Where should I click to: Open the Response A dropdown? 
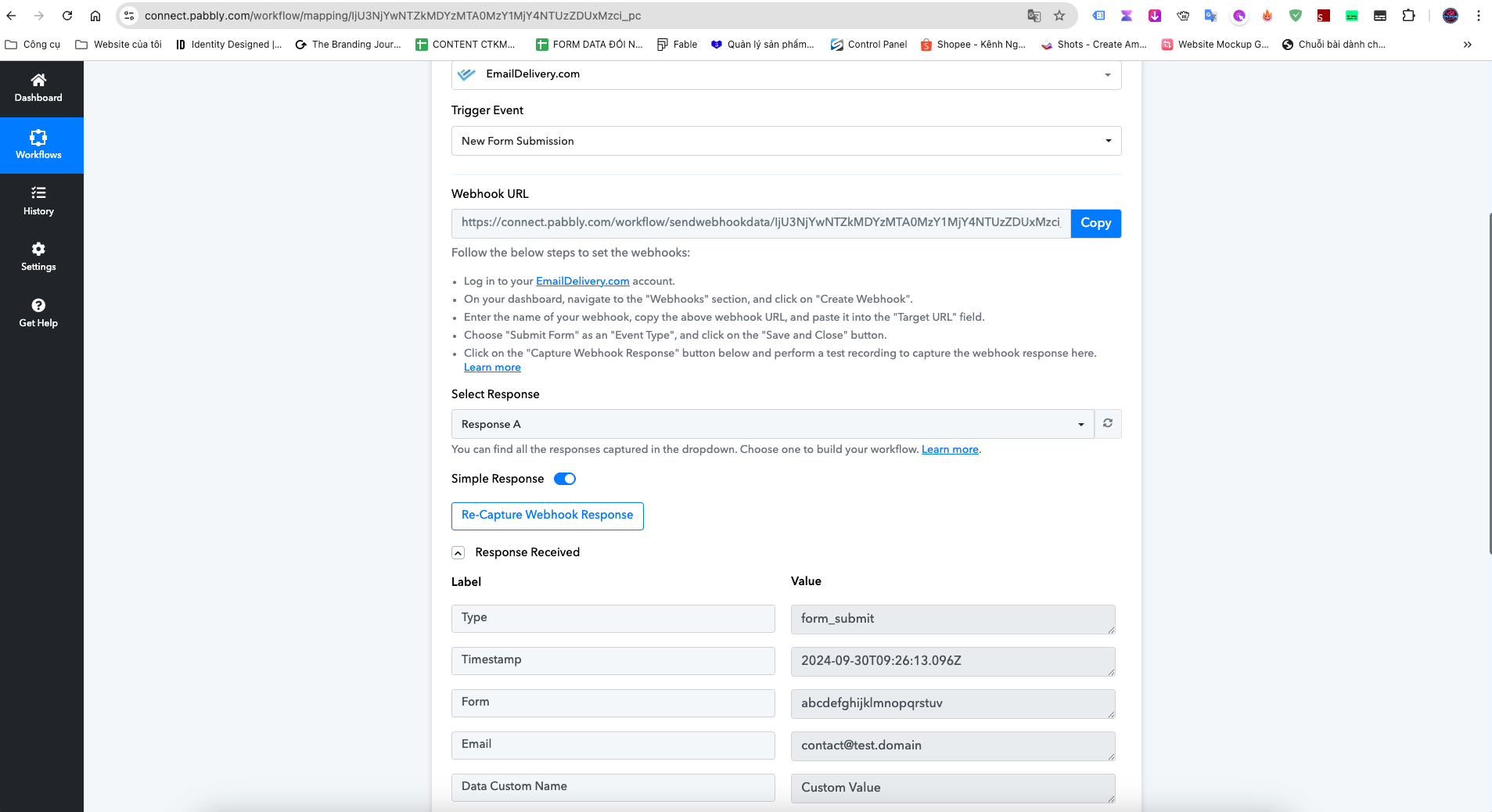pyautogui.click(x=772, y=424)
